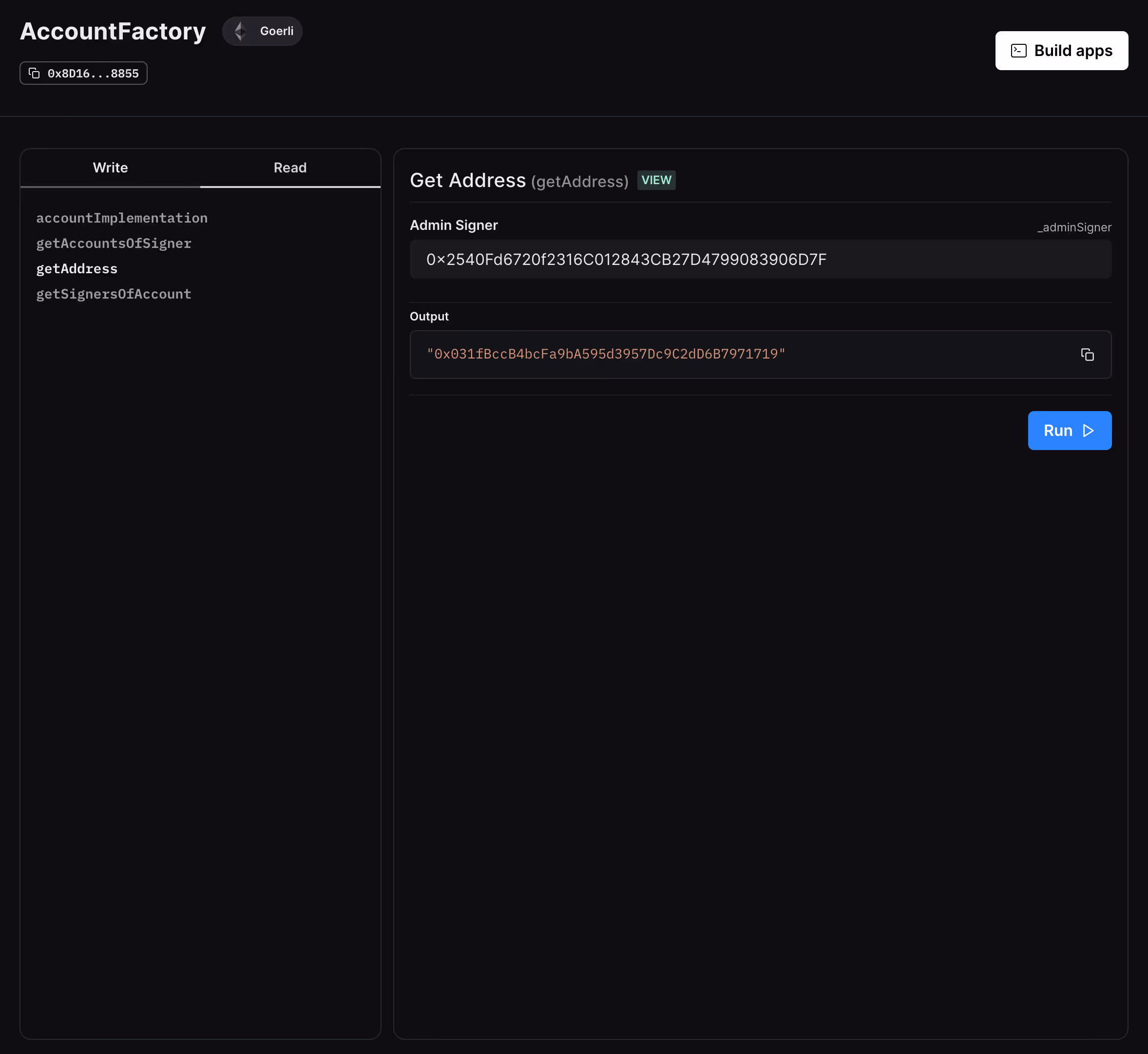Select getAddress in the function list
Image resolution: width=1148 pixels, height=1054 pixels.
(x=77, y=269)
